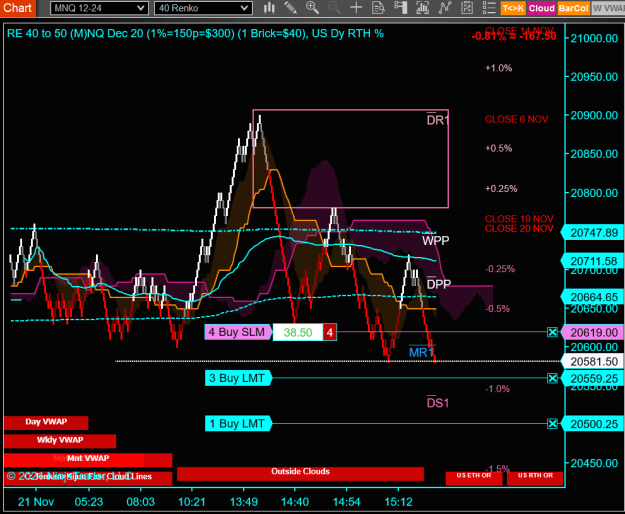Click the 1 Buy LMT order label

[238, 424]
